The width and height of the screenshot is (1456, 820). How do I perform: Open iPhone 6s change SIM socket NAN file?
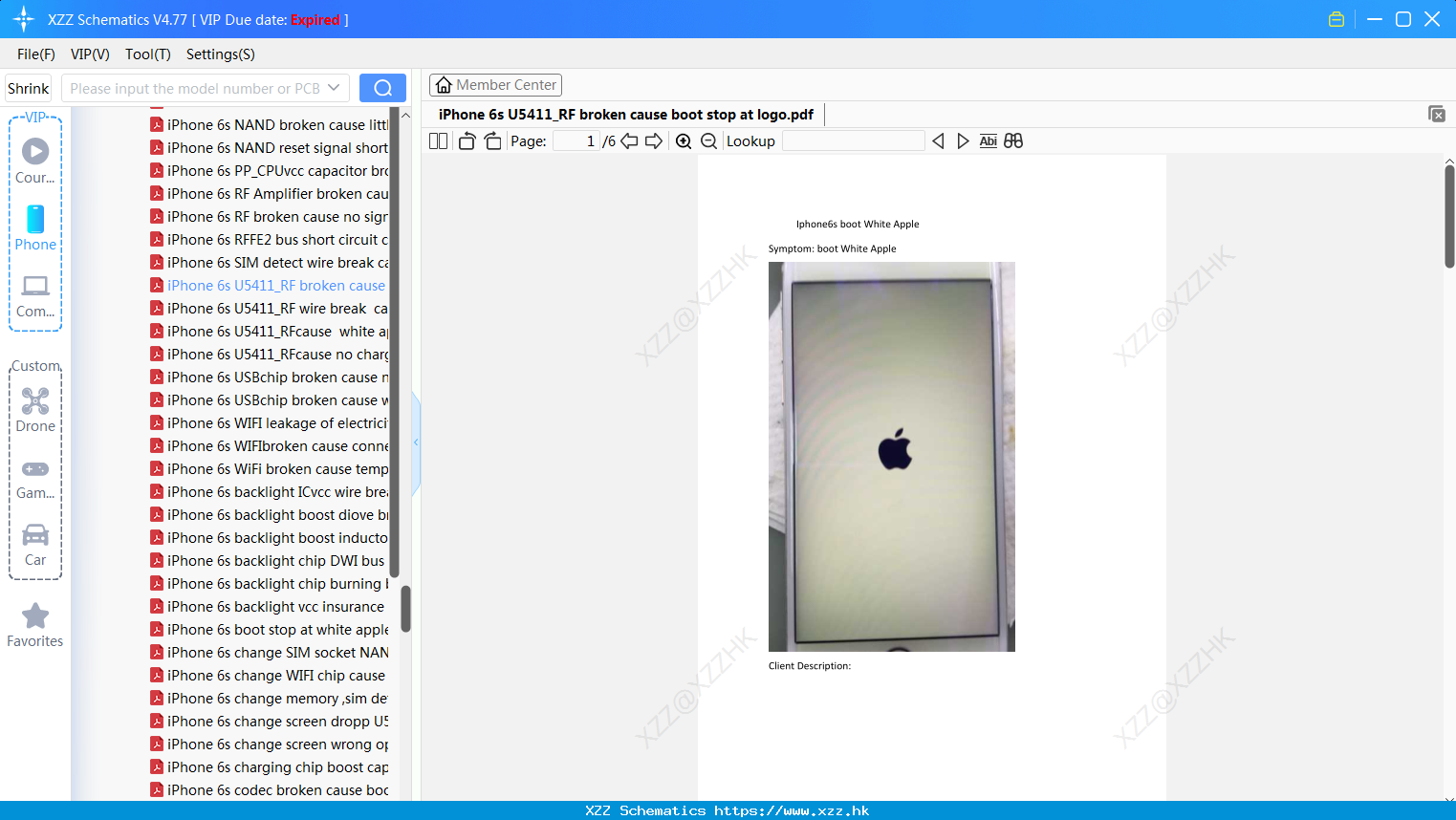[x=269, y=653]
